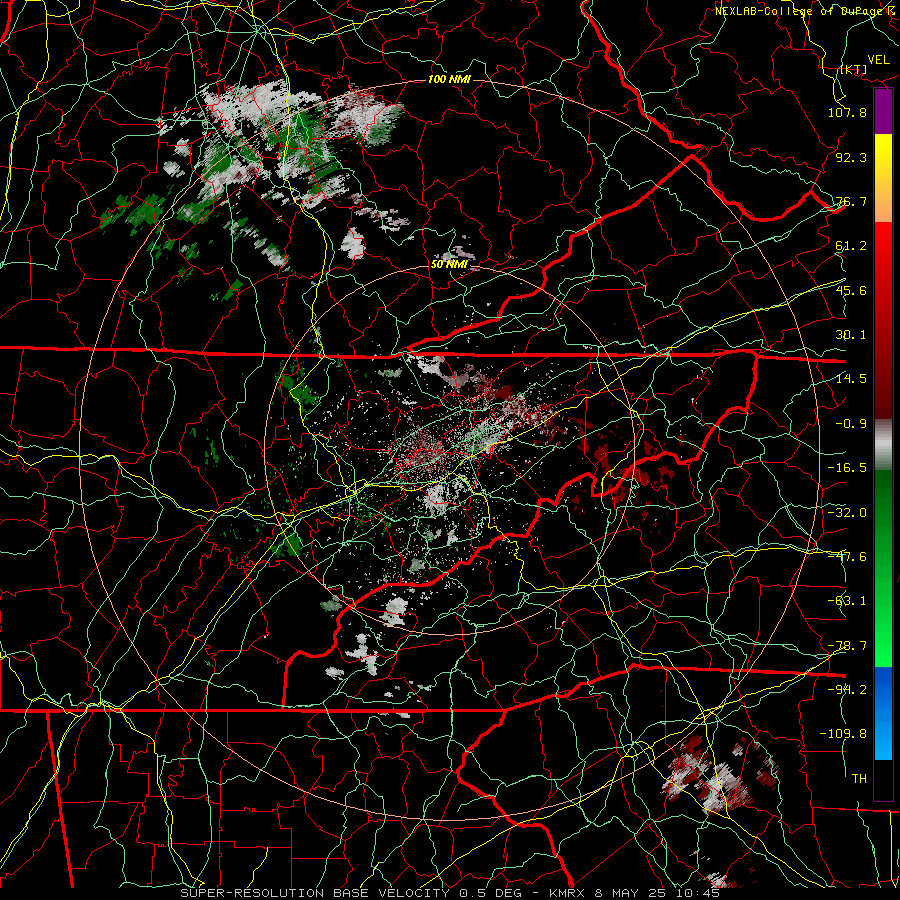
Task: Click the -78.7 velocity scale value
Action: (847, 645)
